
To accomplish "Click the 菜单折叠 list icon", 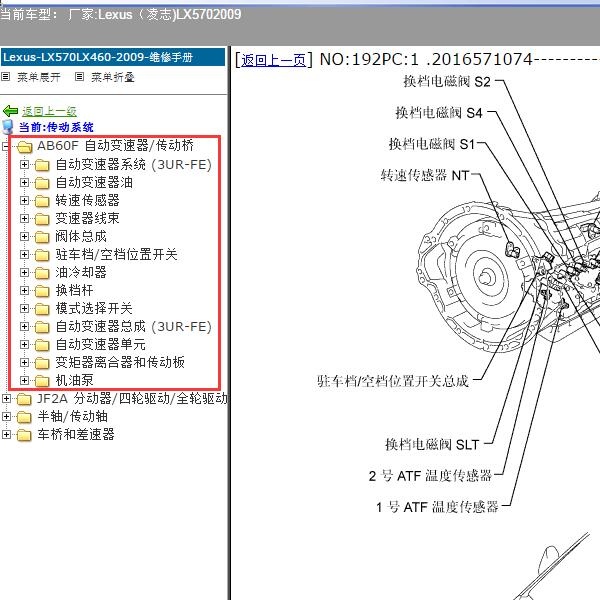I will [x=79, y=77].
